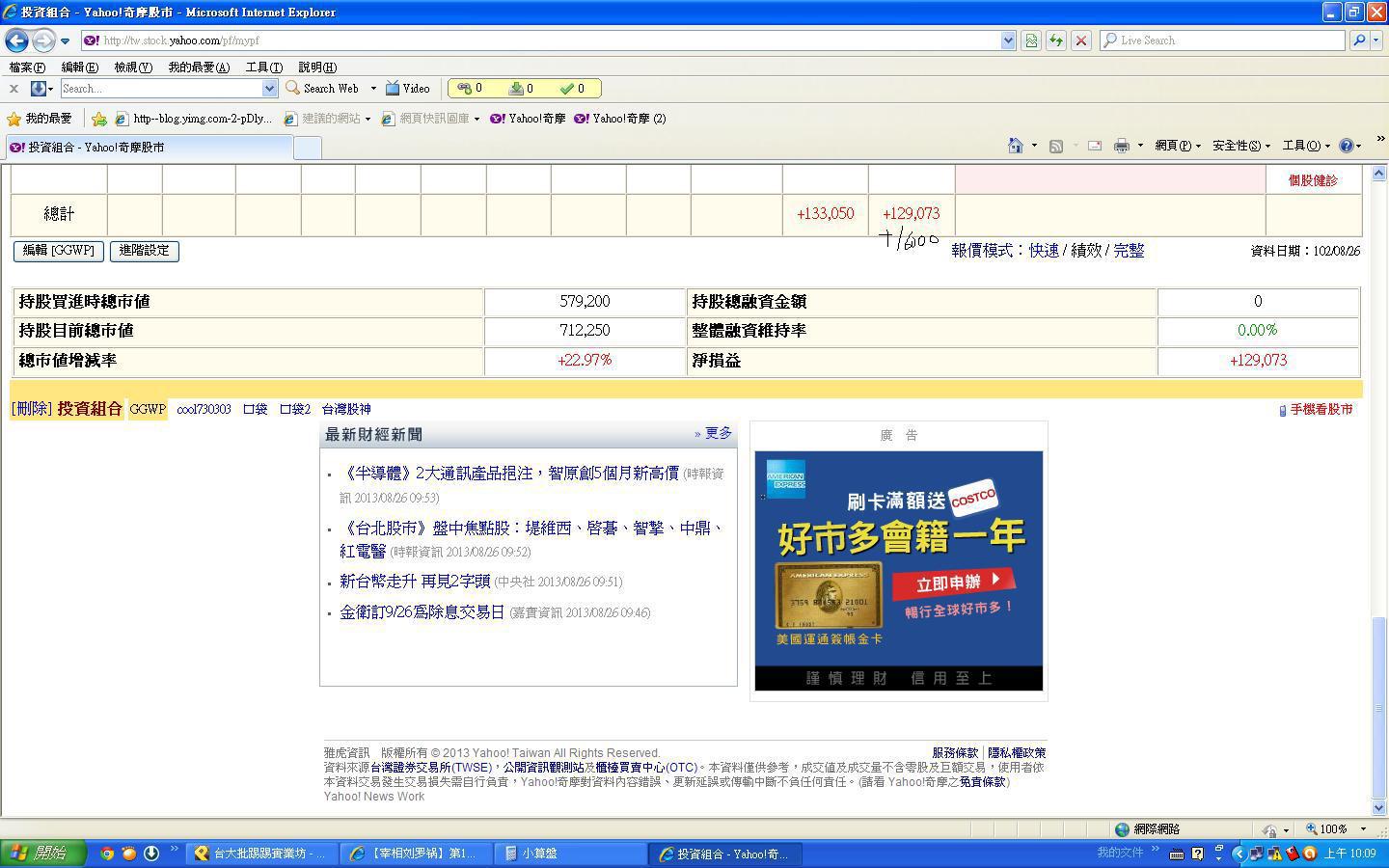
Task: Open the zoom level 100% dropdown
Action: pyautogui.click(x=1363, y=829)
